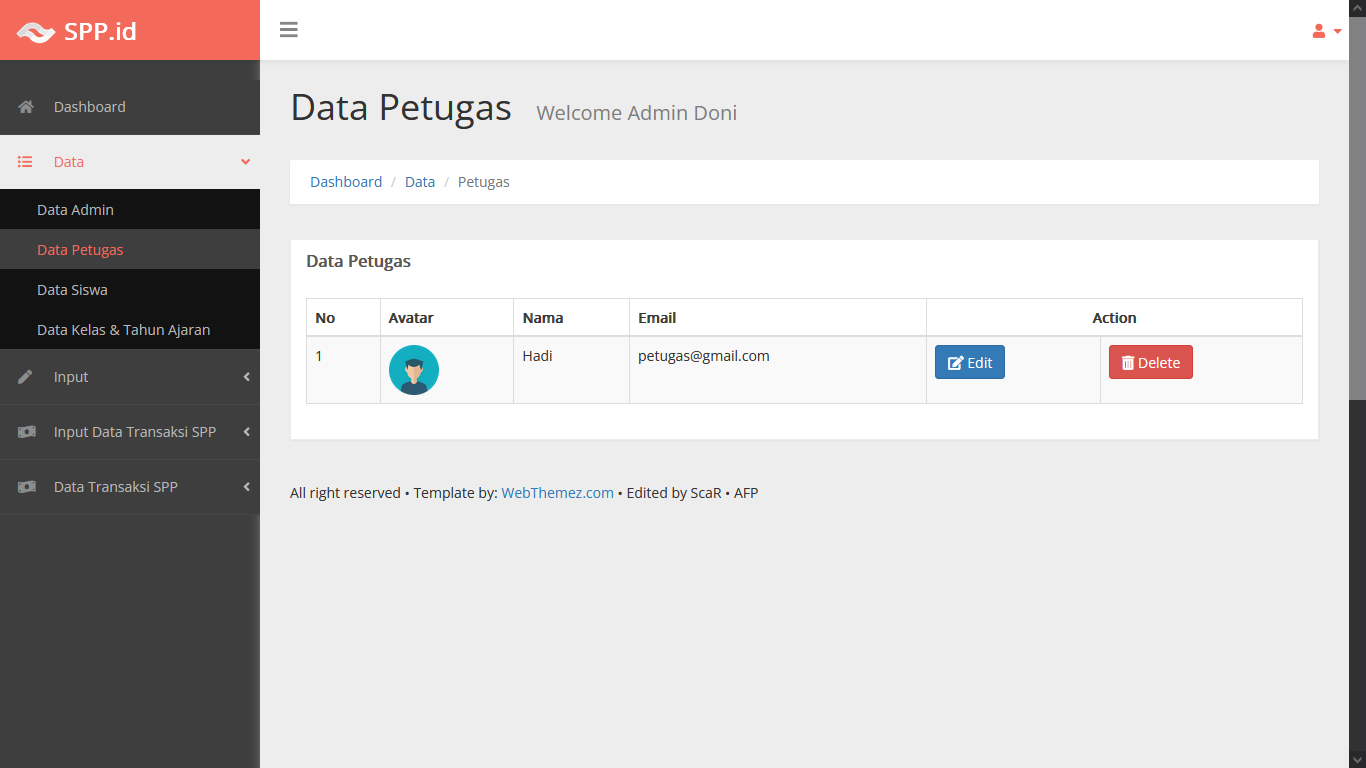Expand the Input Data Transaksi SPP arrow
This screenshot has height=768, width=1366.
pyautogui.click(x=246, y=432)
